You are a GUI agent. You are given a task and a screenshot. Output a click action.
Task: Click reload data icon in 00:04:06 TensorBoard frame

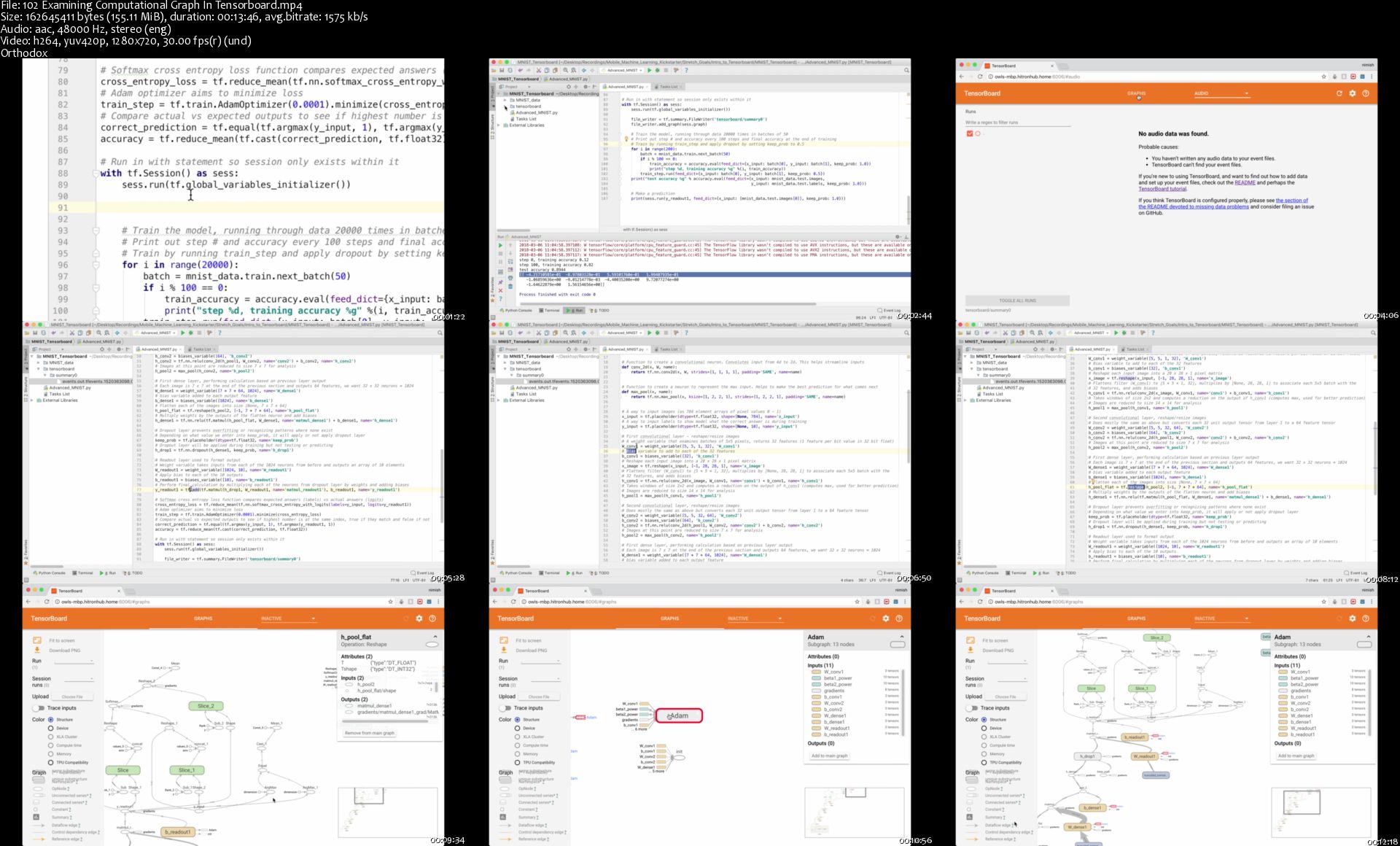point(1339,93)
